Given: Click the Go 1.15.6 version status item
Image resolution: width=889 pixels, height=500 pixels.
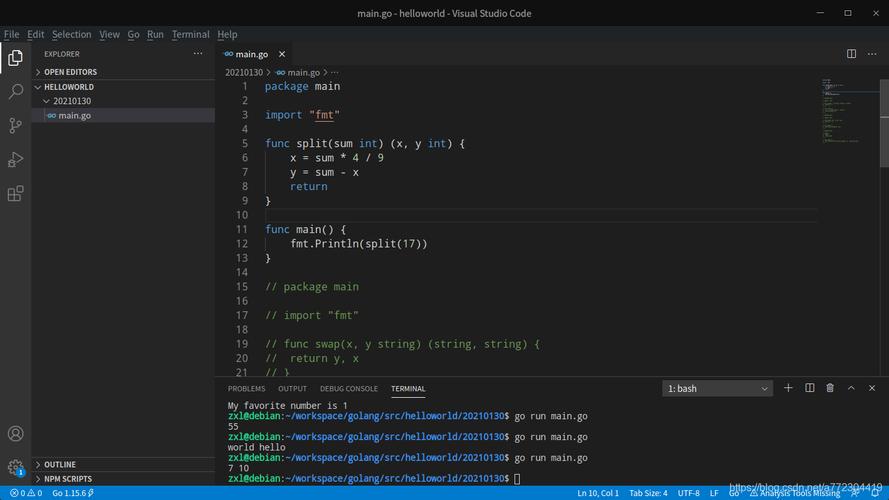Looking at the screenshot, I should (x=73, y=493).
